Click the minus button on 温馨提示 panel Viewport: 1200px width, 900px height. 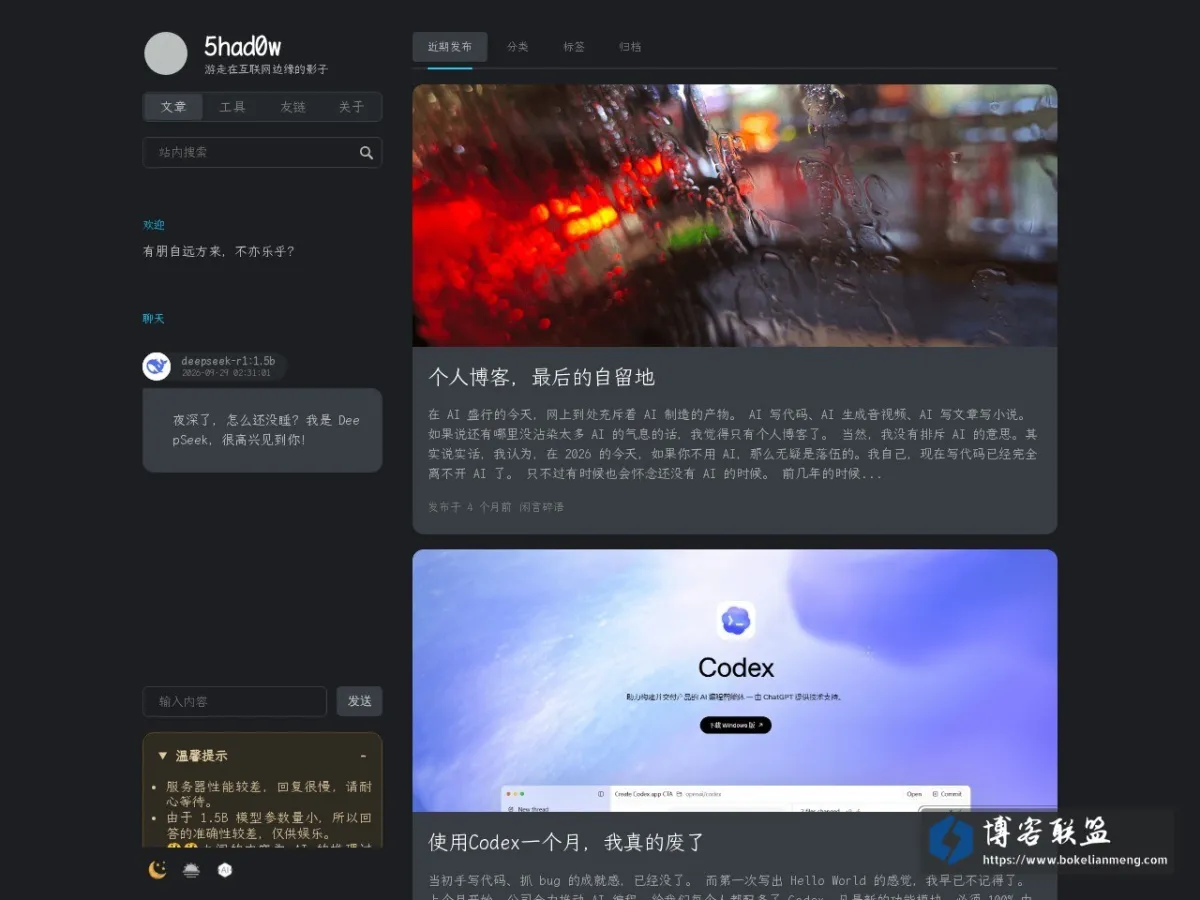[x=363, y=756]
